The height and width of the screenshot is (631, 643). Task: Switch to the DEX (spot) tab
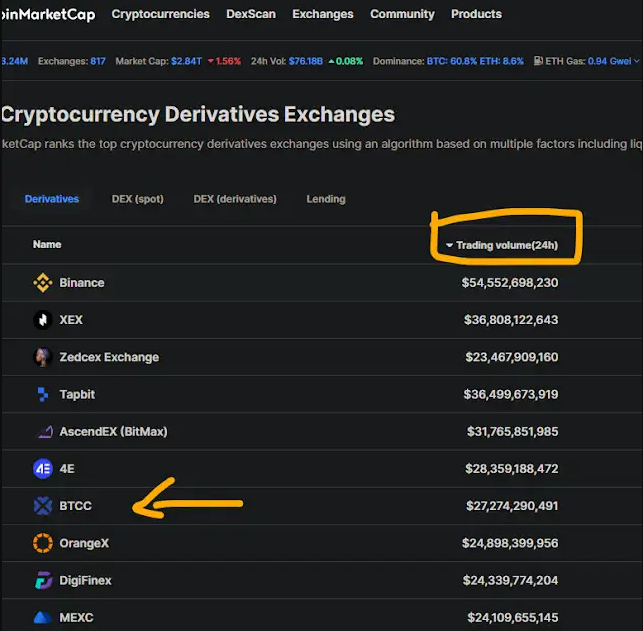tap(138, 199)
